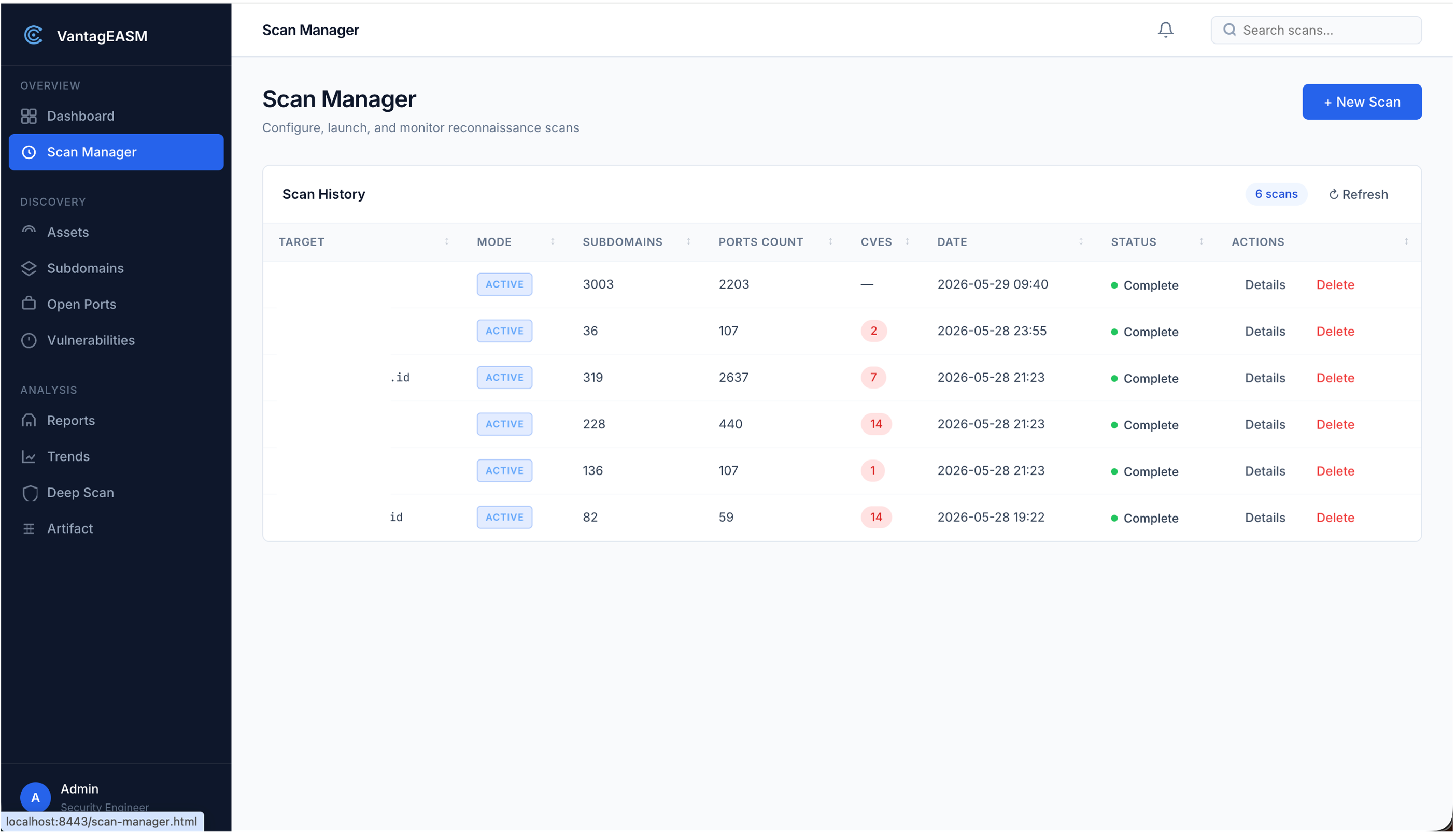
Task: Delete the scan with 319 subdomains
Action: coord(1336,378)
